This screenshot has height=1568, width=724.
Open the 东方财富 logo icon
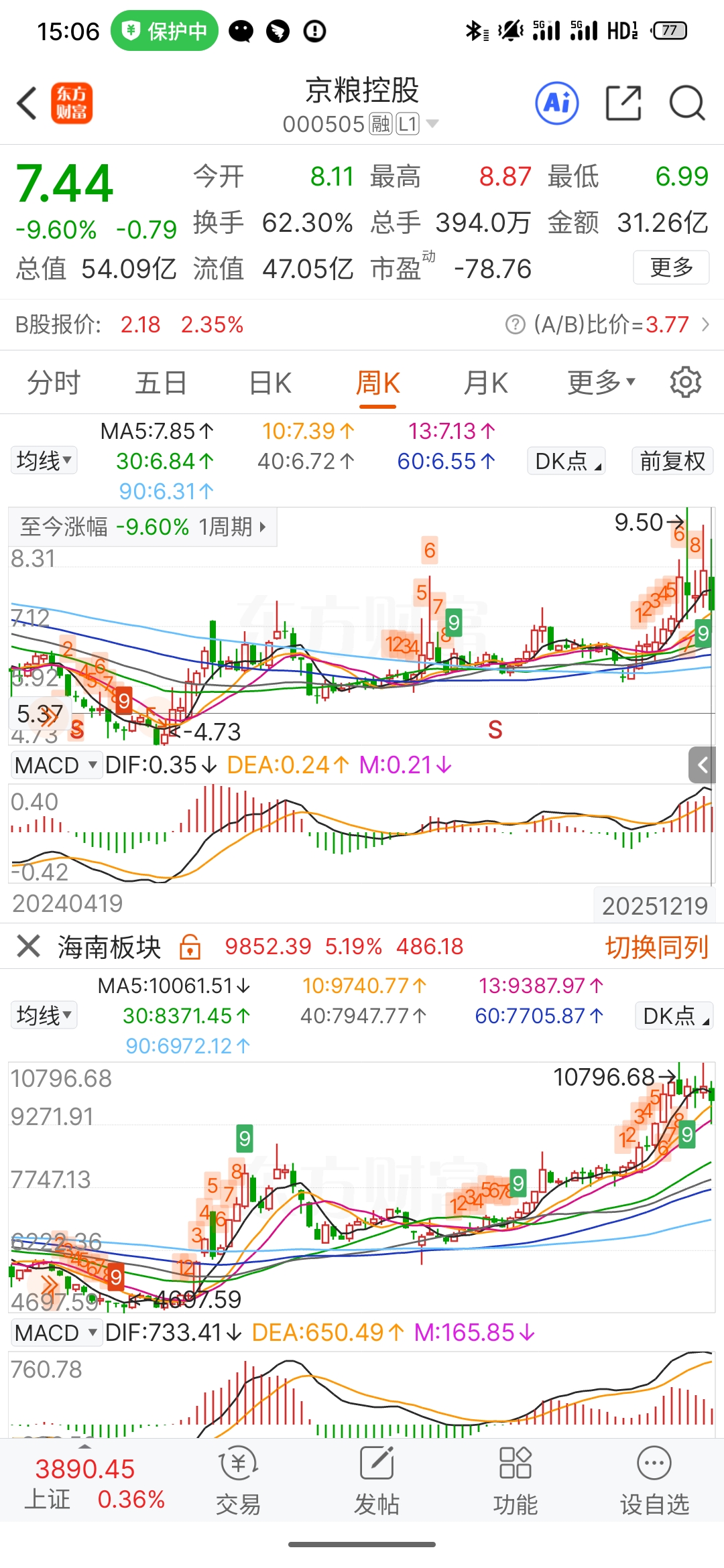(72, 103)
